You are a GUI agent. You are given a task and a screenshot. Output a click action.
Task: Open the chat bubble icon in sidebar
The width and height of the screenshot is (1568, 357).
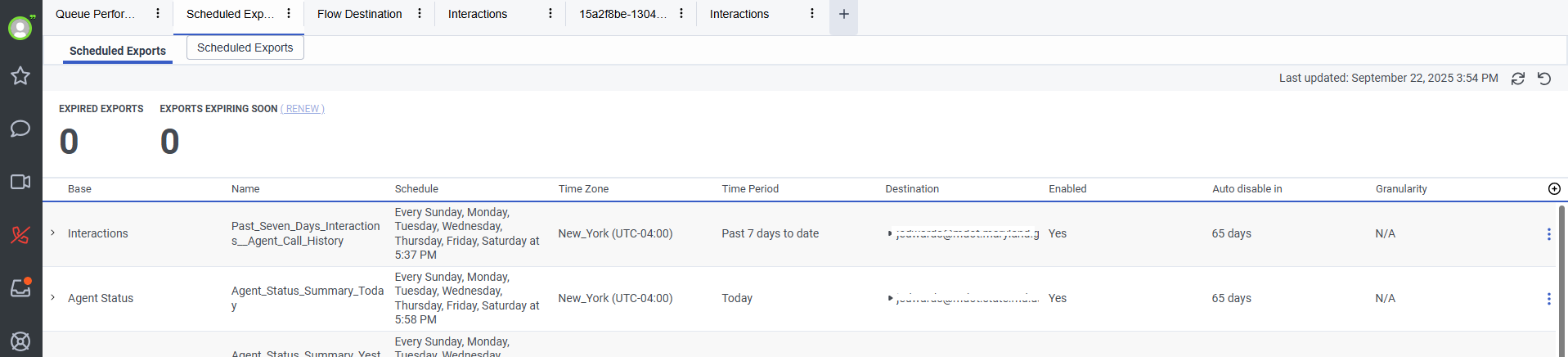pos(20,129)
